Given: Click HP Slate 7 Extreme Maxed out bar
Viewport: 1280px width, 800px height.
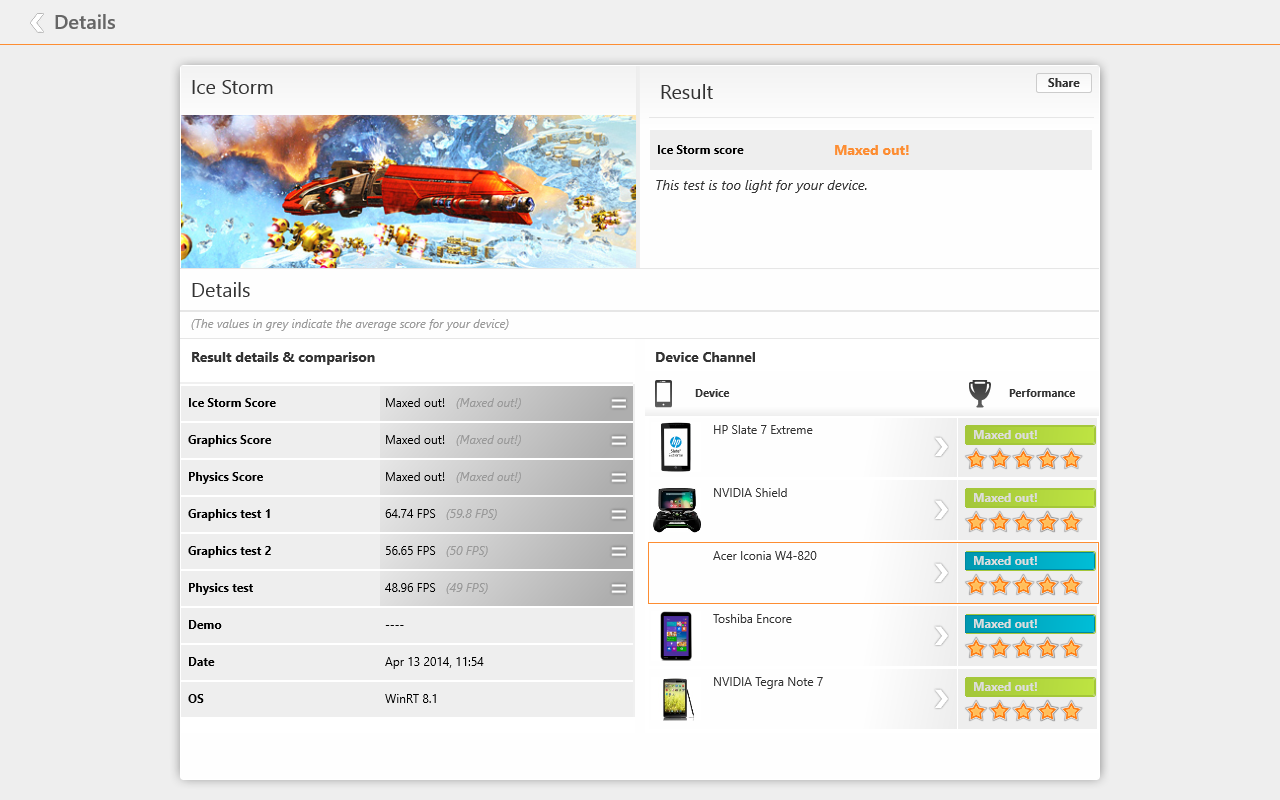Looking at the screenshot, I should pyautogui.click(x=1030, y=435).
